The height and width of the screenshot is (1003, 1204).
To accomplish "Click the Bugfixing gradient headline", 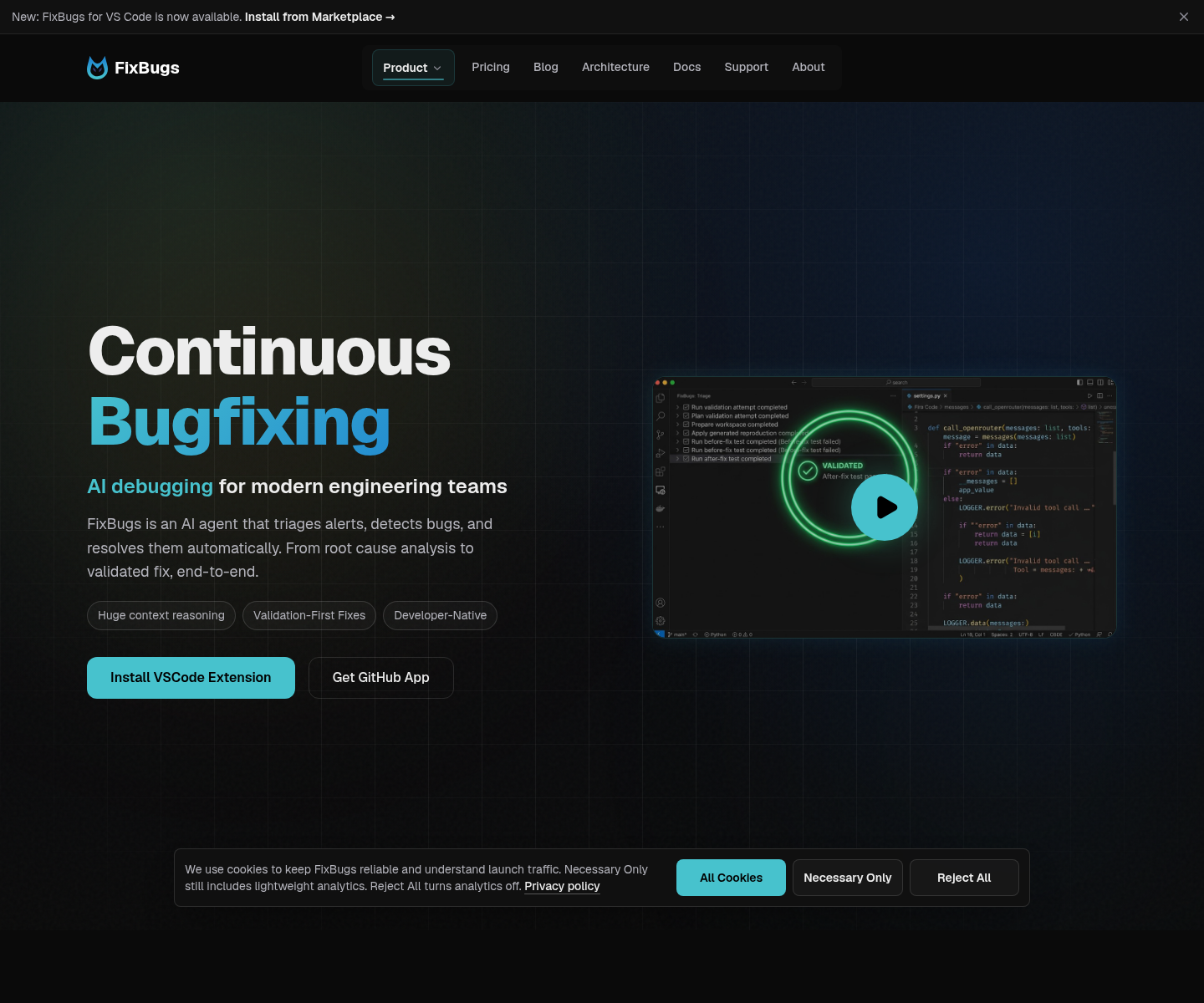I will (239, 423).
